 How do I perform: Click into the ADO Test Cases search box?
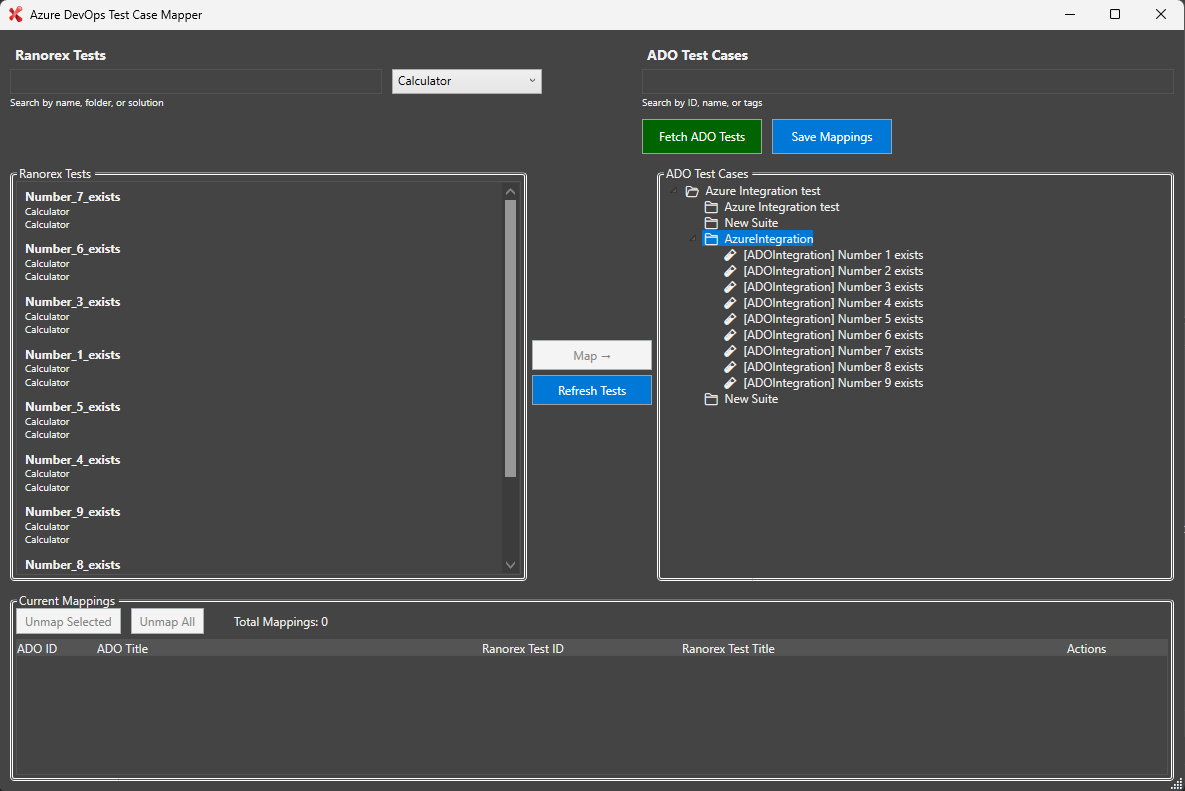click(907, 81)
